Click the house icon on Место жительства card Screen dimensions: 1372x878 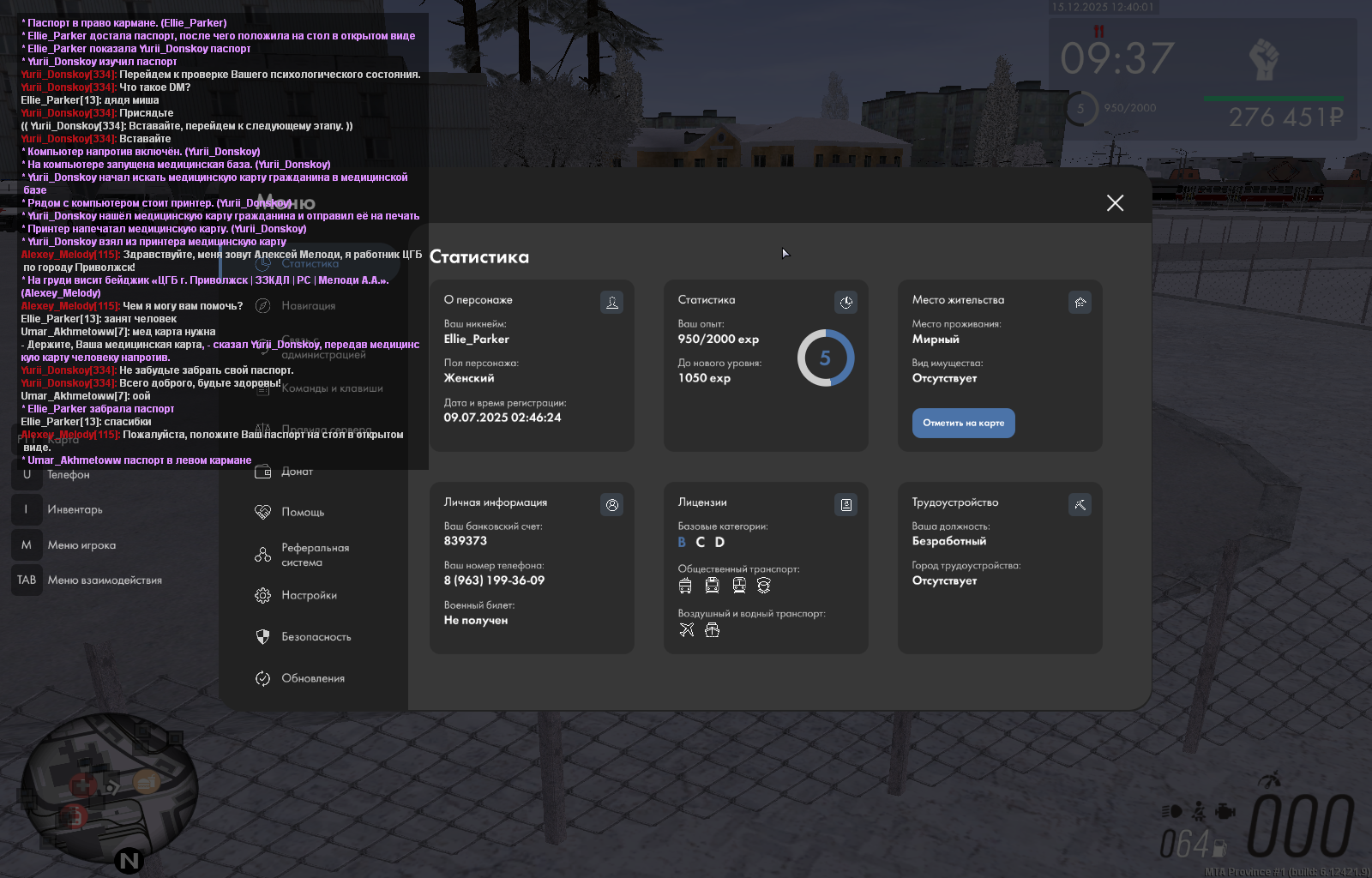coord(1080,303)
